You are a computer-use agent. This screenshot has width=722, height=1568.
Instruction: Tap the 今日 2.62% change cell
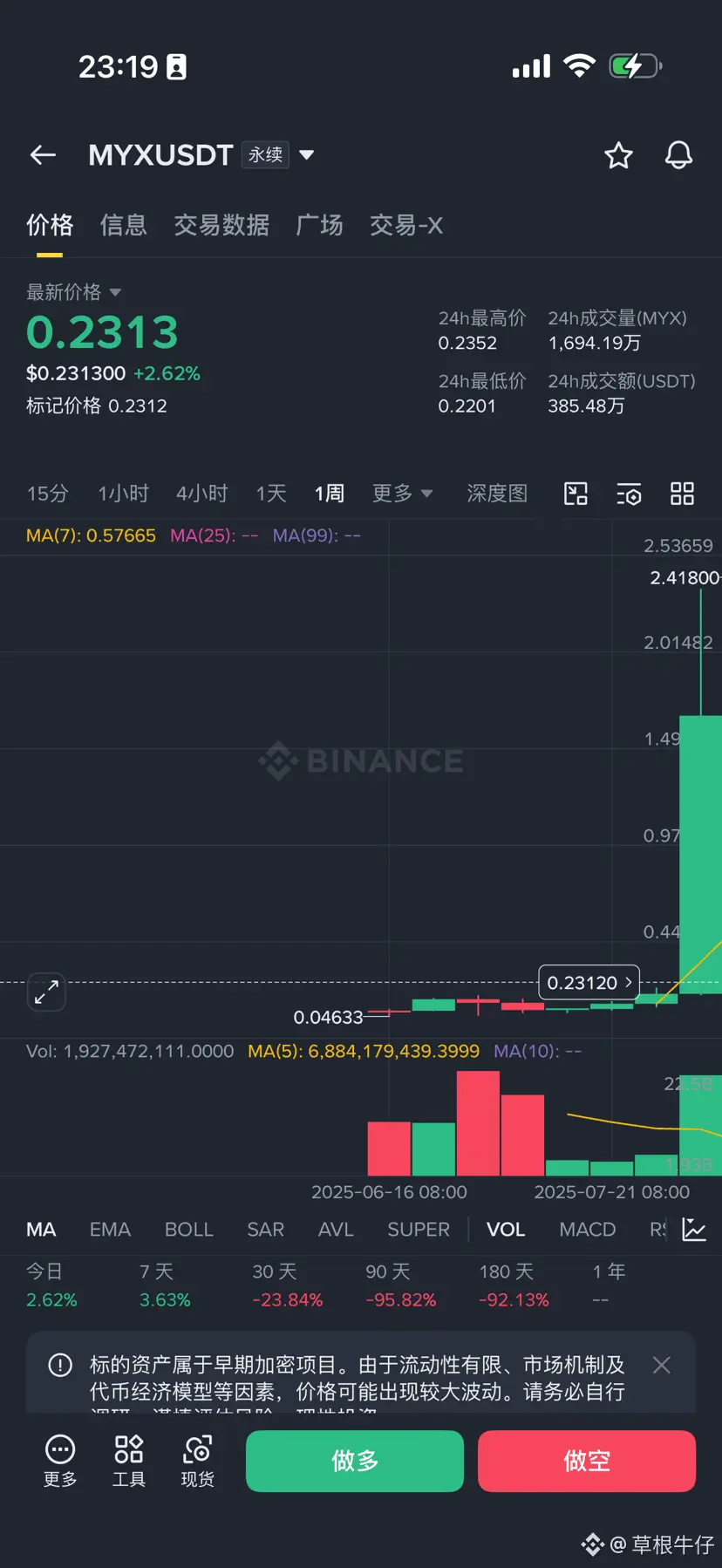tap(51, 1285)
